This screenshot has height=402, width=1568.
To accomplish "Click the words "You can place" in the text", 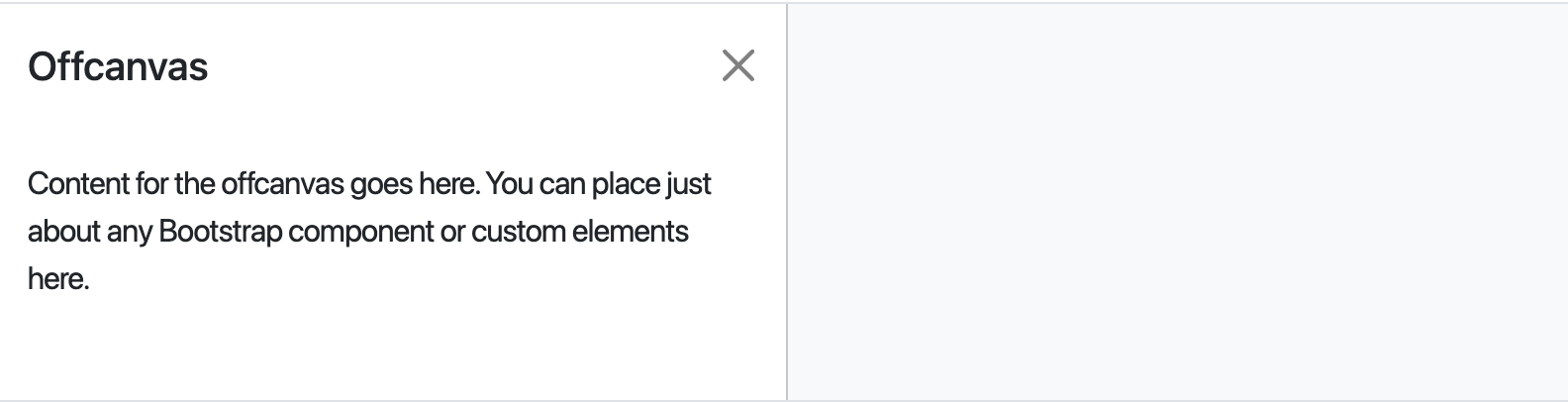I will (x=572, y=184).
